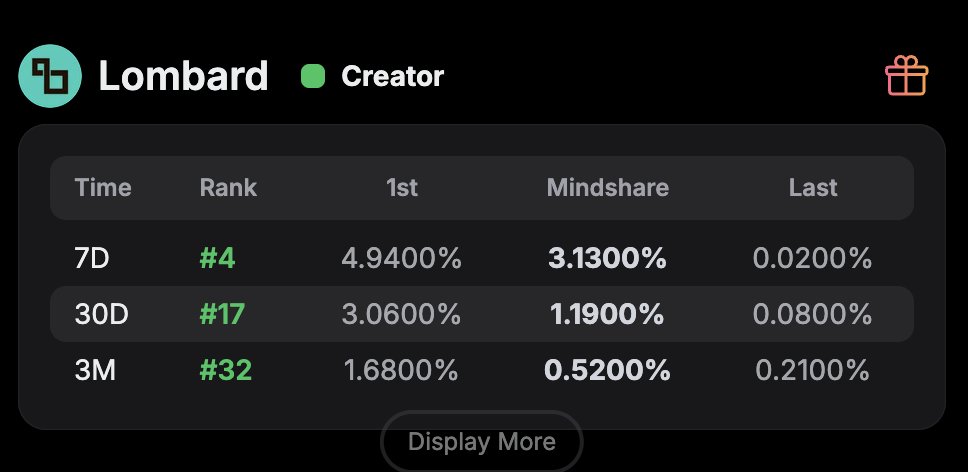Click the Mindshare column header
This screenshot has height=472, width=968.
[607, 187]
